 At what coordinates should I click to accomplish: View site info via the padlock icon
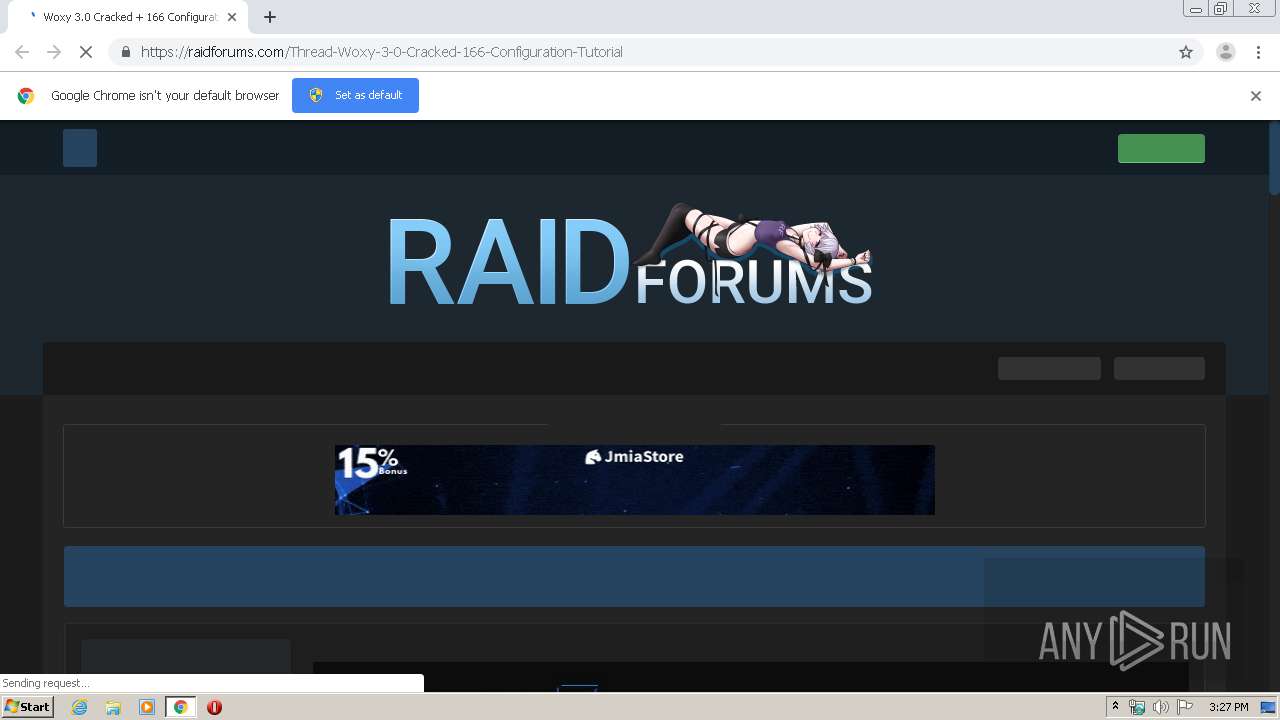point(125,52)
